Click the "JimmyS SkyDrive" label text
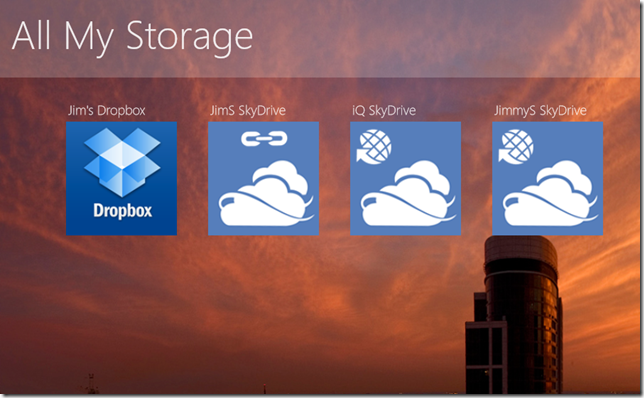Image resolution: width=644 pixels, height=398 pixels. 540,110
